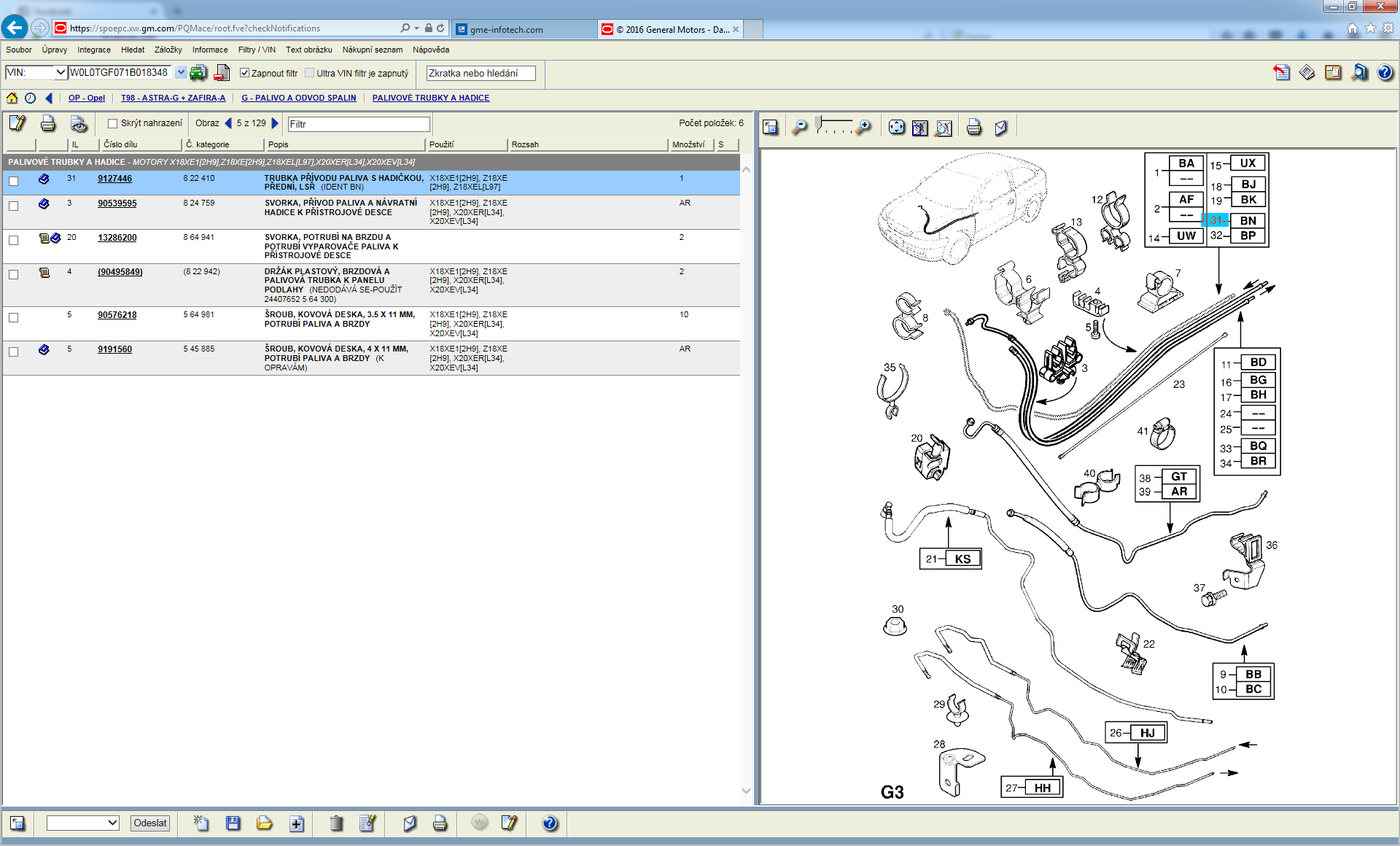Open the Integrace menu

pos(94,50)
